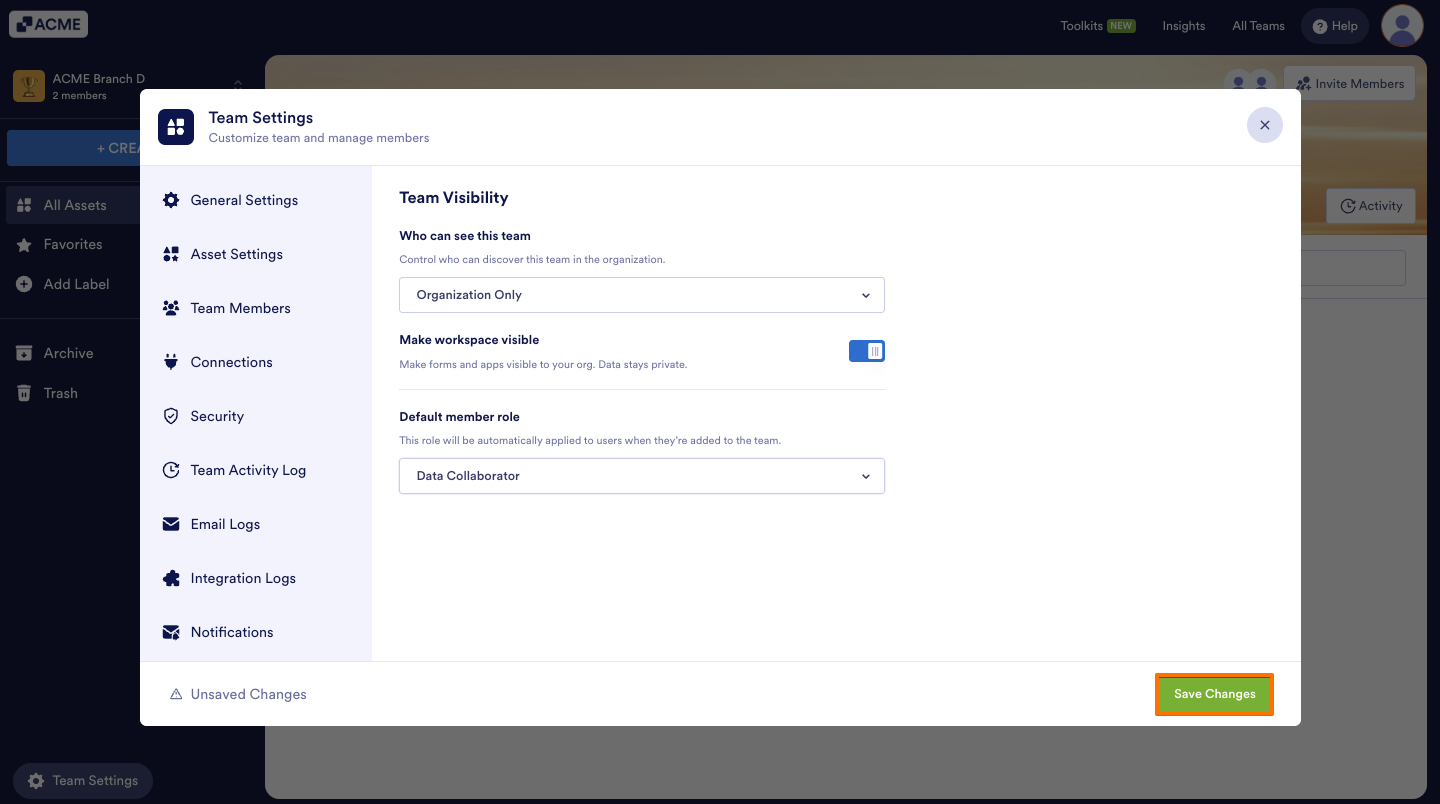Screen dimensions: 1440x804
Task: Open Toolkits in the top navigation
Action: coord(1098,26)
